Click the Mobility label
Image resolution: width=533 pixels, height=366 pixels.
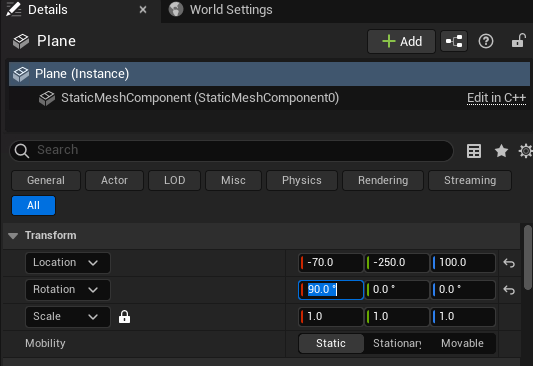[x=45, y=344]
